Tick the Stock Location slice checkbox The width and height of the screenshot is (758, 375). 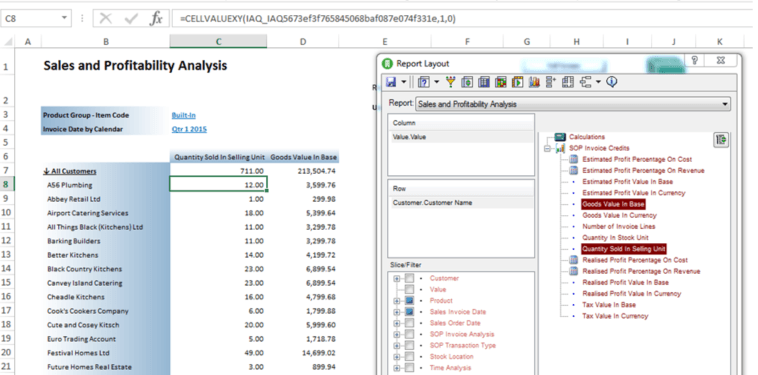[409, 357]
